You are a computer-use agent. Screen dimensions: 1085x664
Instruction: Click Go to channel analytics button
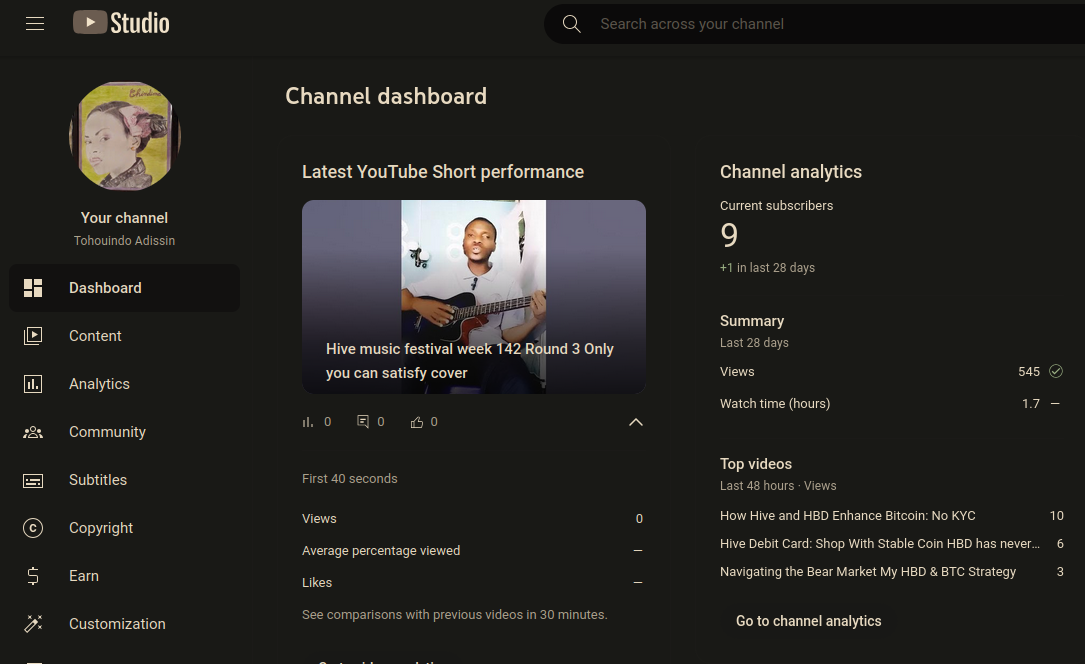[x=809, y=621]
